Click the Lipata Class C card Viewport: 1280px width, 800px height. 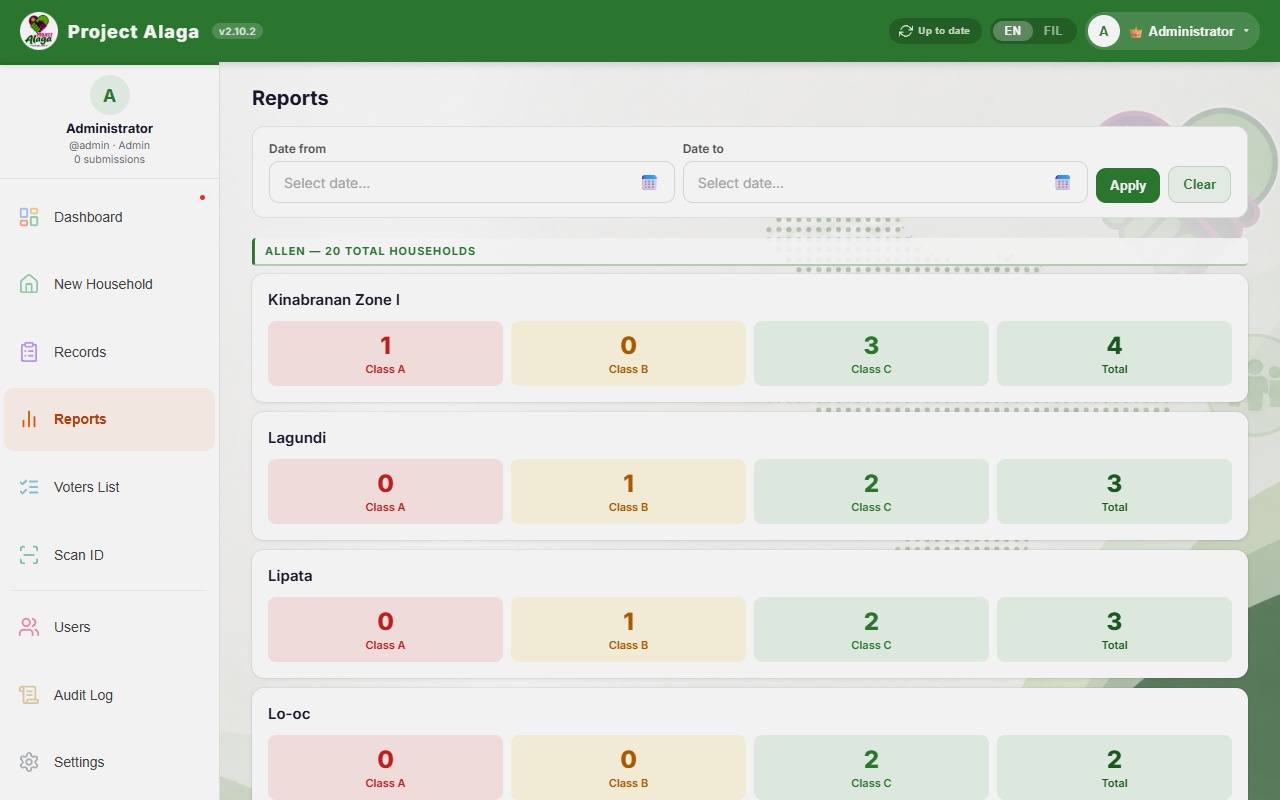[871, 629]
